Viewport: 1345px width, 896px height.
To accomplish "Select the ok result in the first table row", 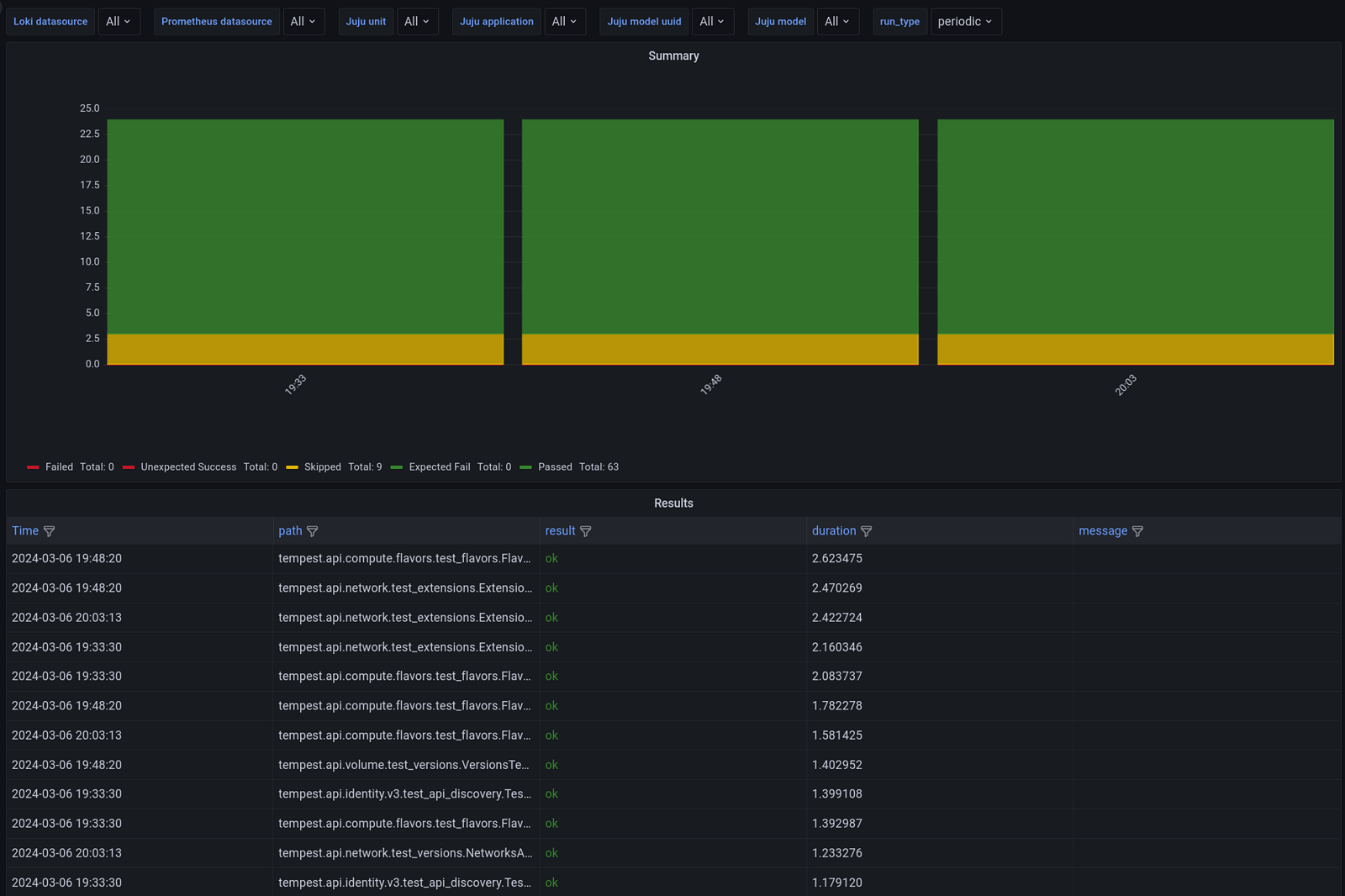I will pyautogui.click(x=551, y=558).
